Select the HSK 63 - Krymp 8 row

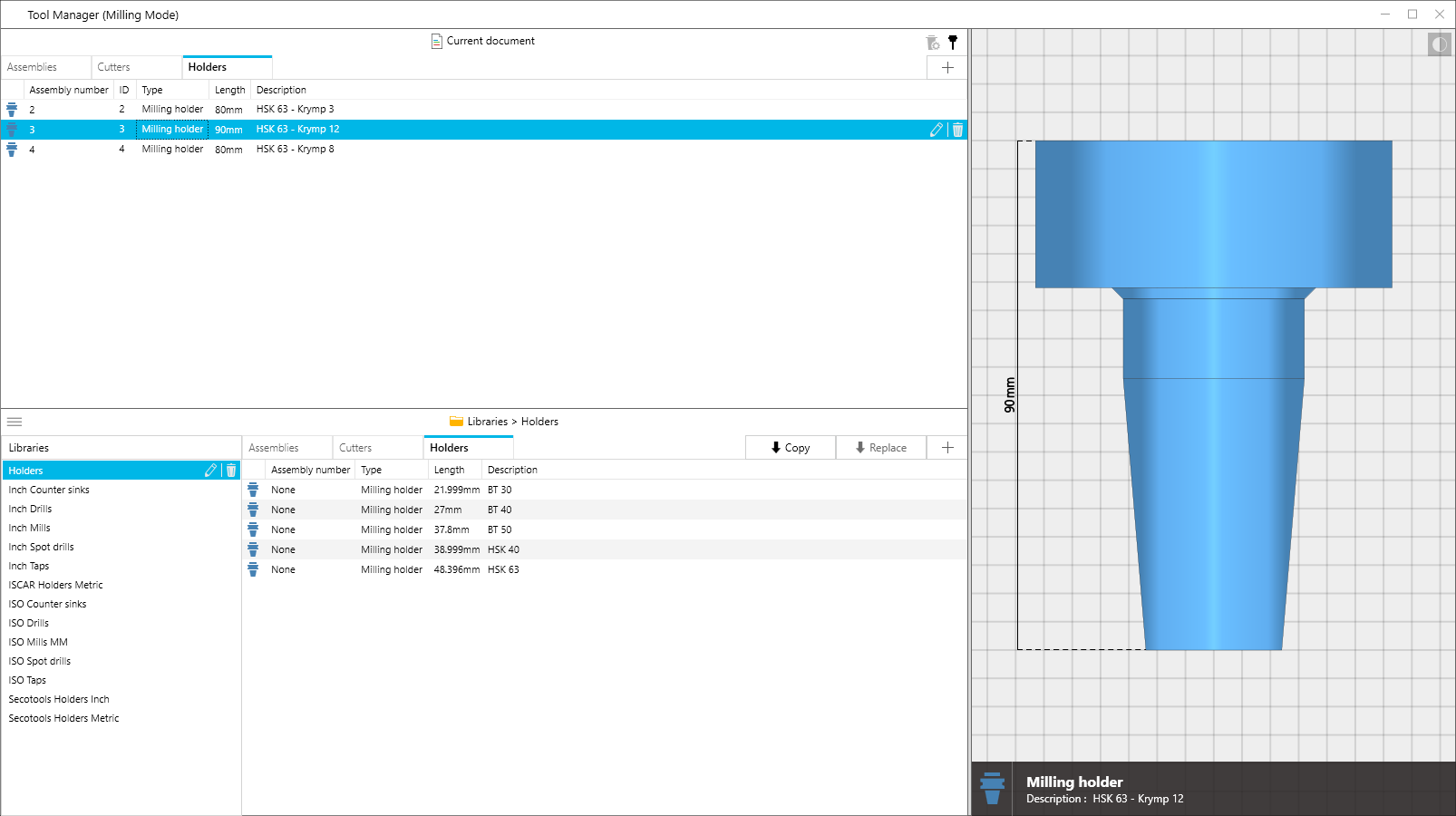click(295, 150)
